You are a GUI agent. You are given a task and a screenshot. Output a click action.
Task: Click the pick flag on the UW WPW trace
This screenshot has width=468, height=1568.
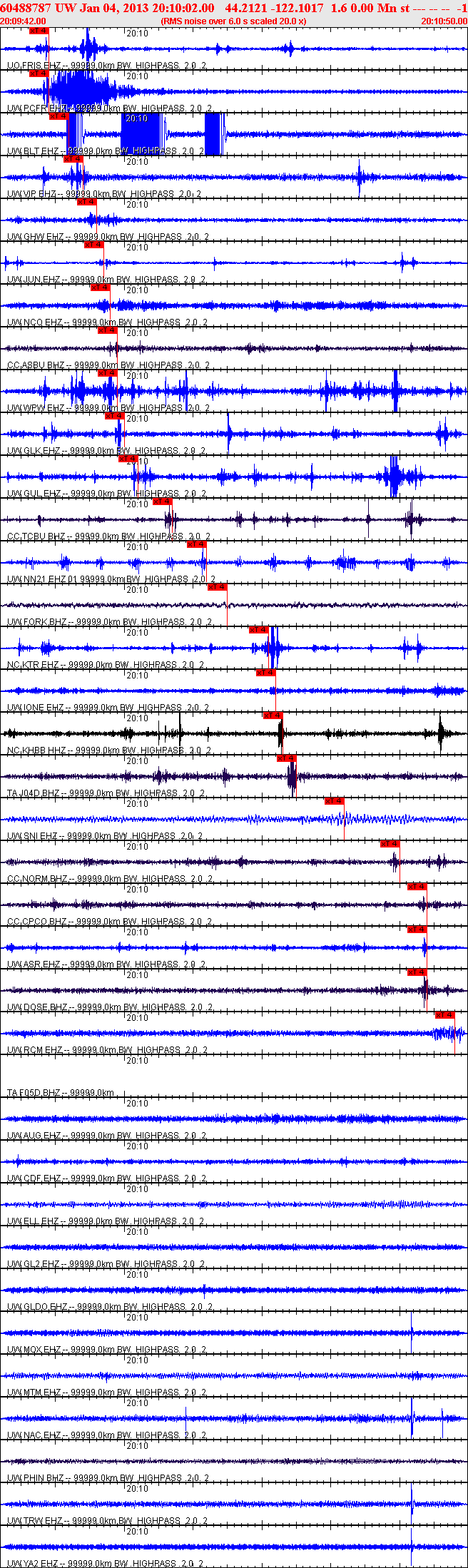107,373
